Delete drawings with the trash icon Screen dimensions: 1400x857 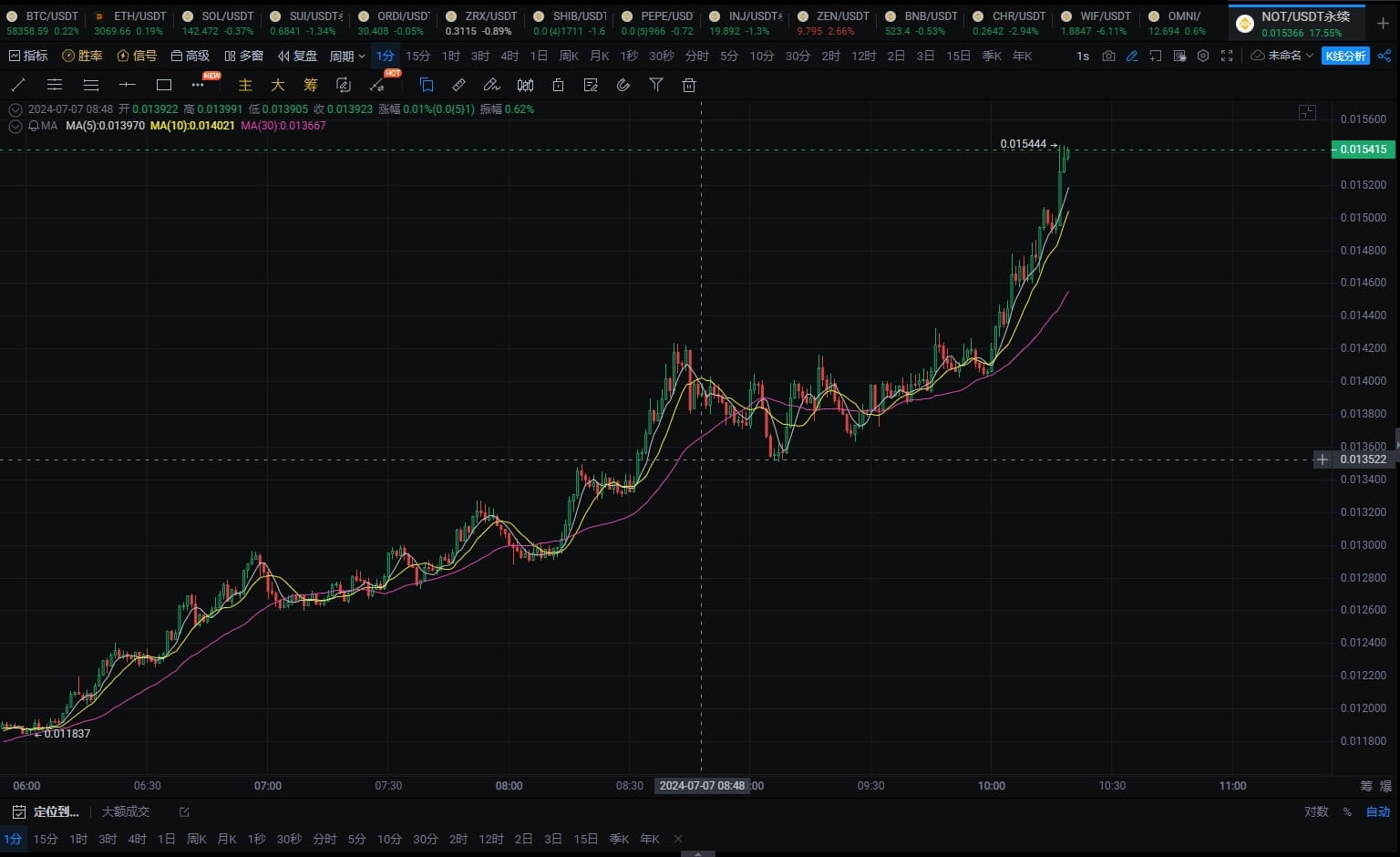(x=689, y=85)
